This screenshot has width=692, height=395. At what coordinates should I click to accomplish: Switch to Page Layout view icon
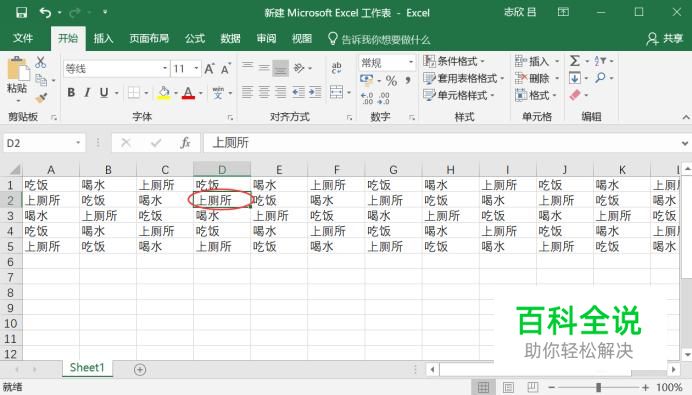508,387
